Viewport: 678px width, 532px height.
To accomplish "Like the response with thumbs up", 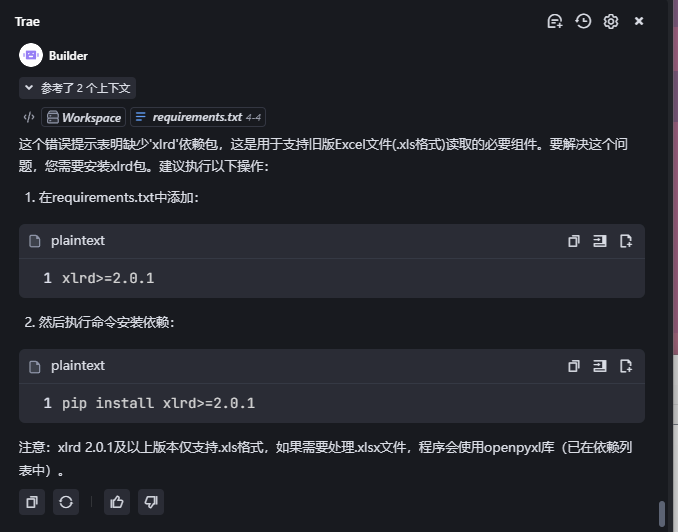I will [x=117, y=502].
